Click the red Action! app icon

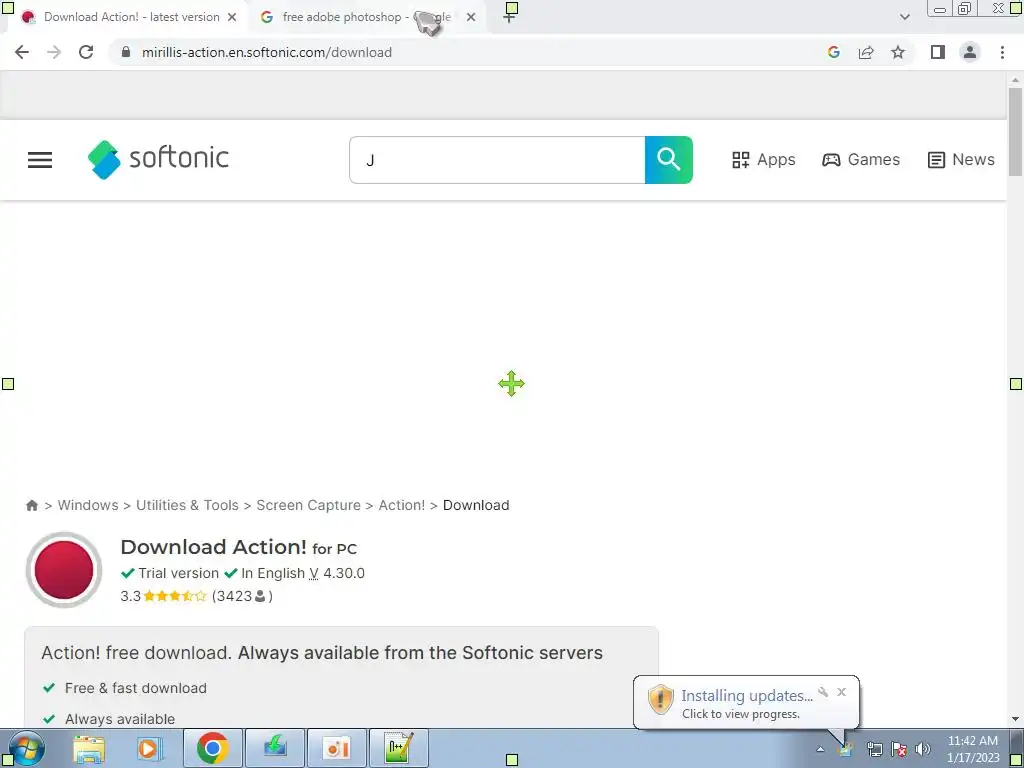64,569
